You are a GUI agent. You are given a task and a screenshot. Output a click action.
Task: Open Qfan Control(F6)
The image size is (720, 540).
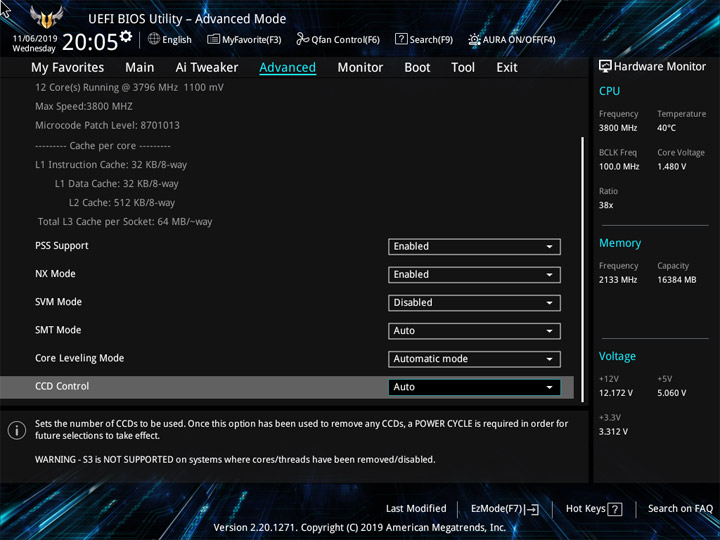coord(338,39)
